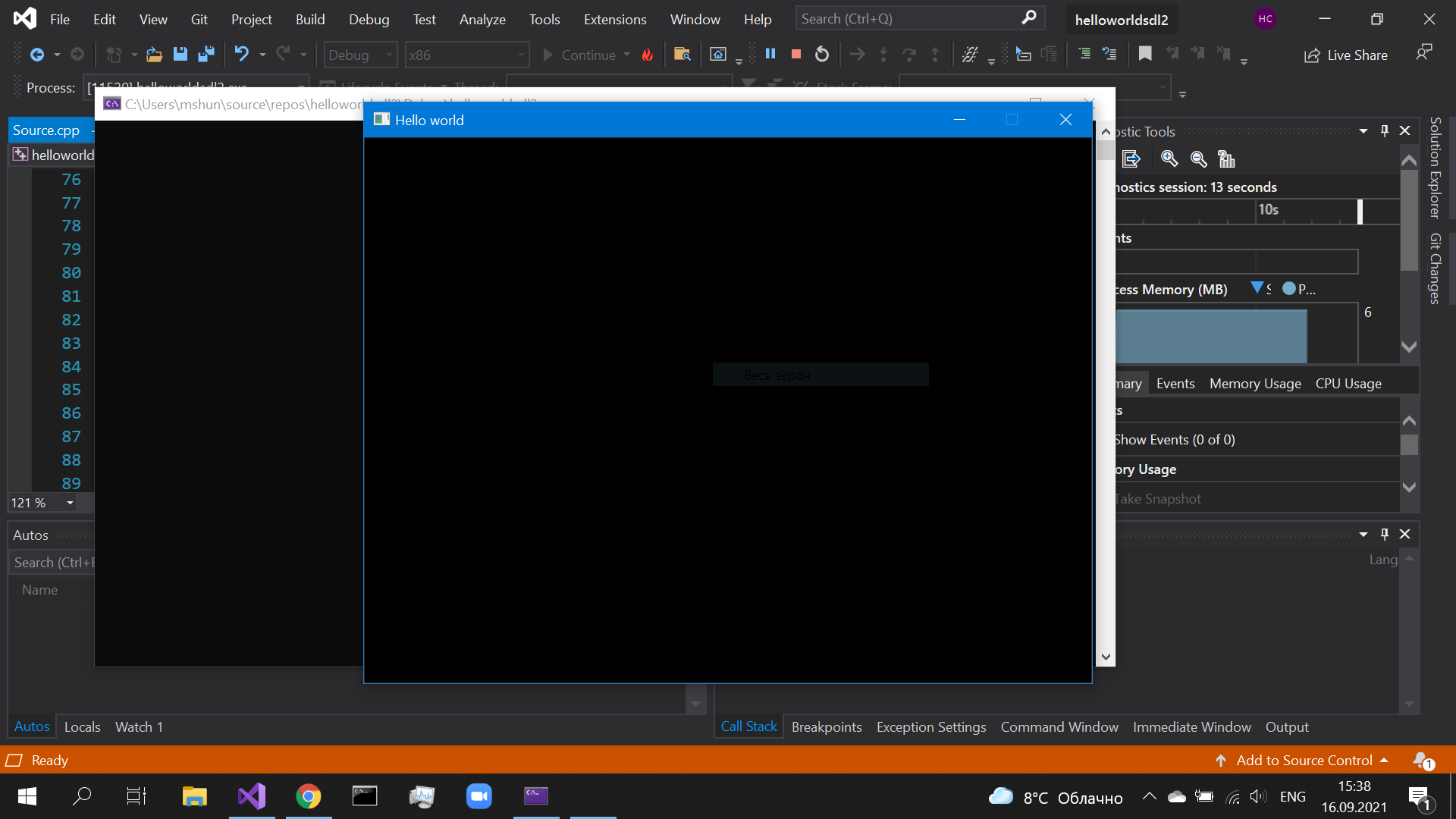Open Zoom from the taskbar
This screenshot has width=1456, height=819.
tap(479, 796)
